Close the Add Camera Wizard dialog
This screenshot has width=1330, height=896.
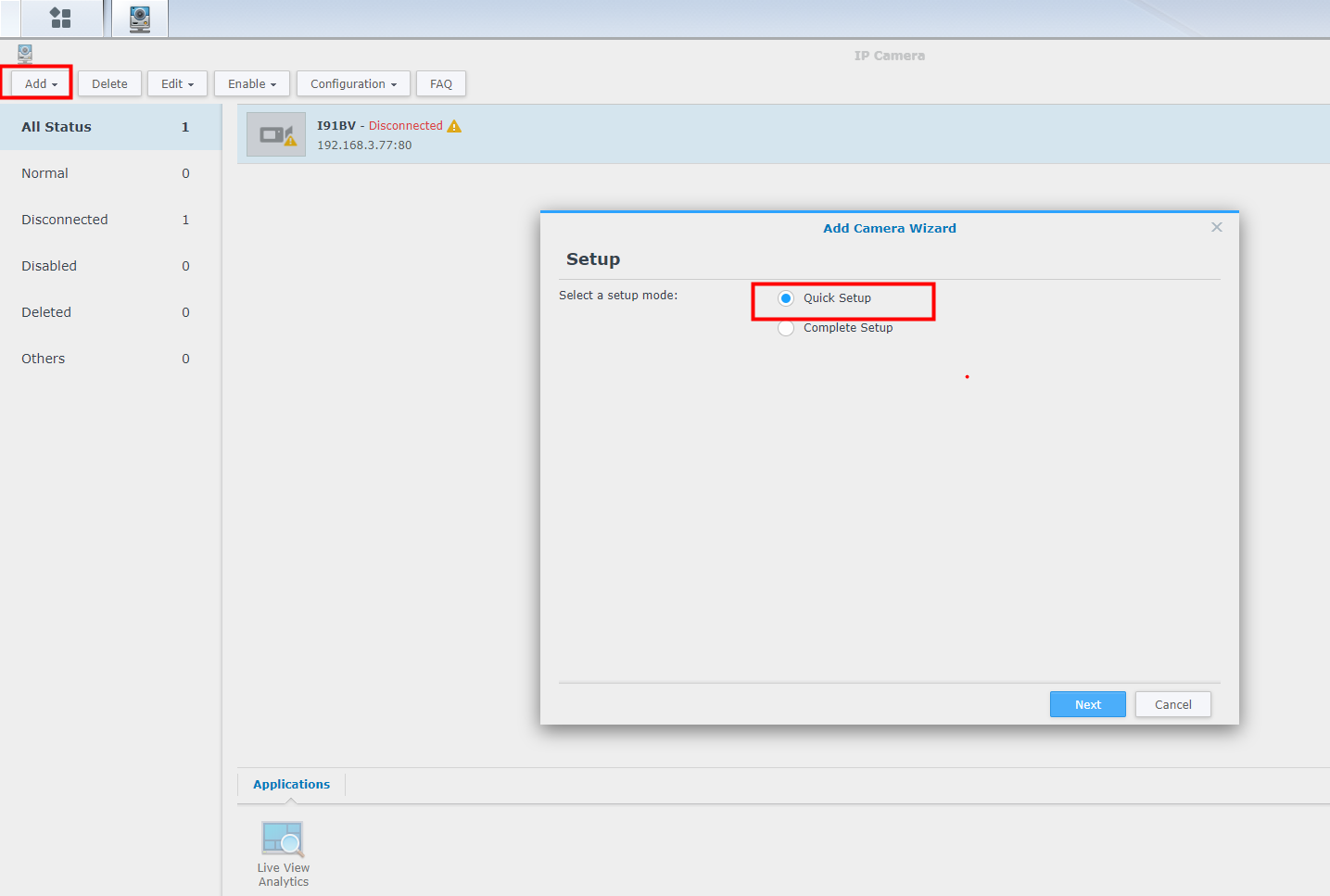(x=1216, y=227)
